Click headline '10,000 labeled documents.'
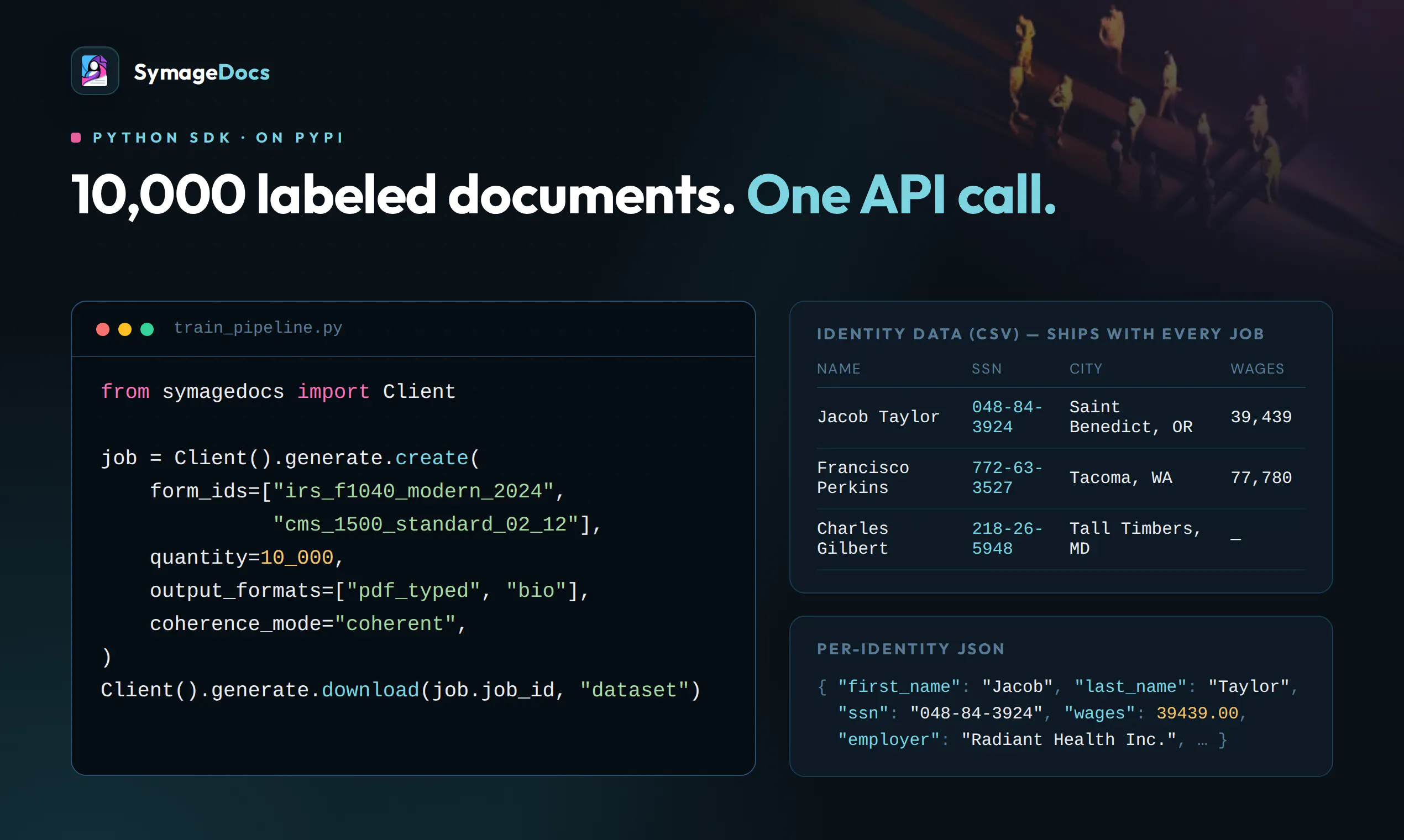Screen dimensions: 1404x840 pos(403,194)
